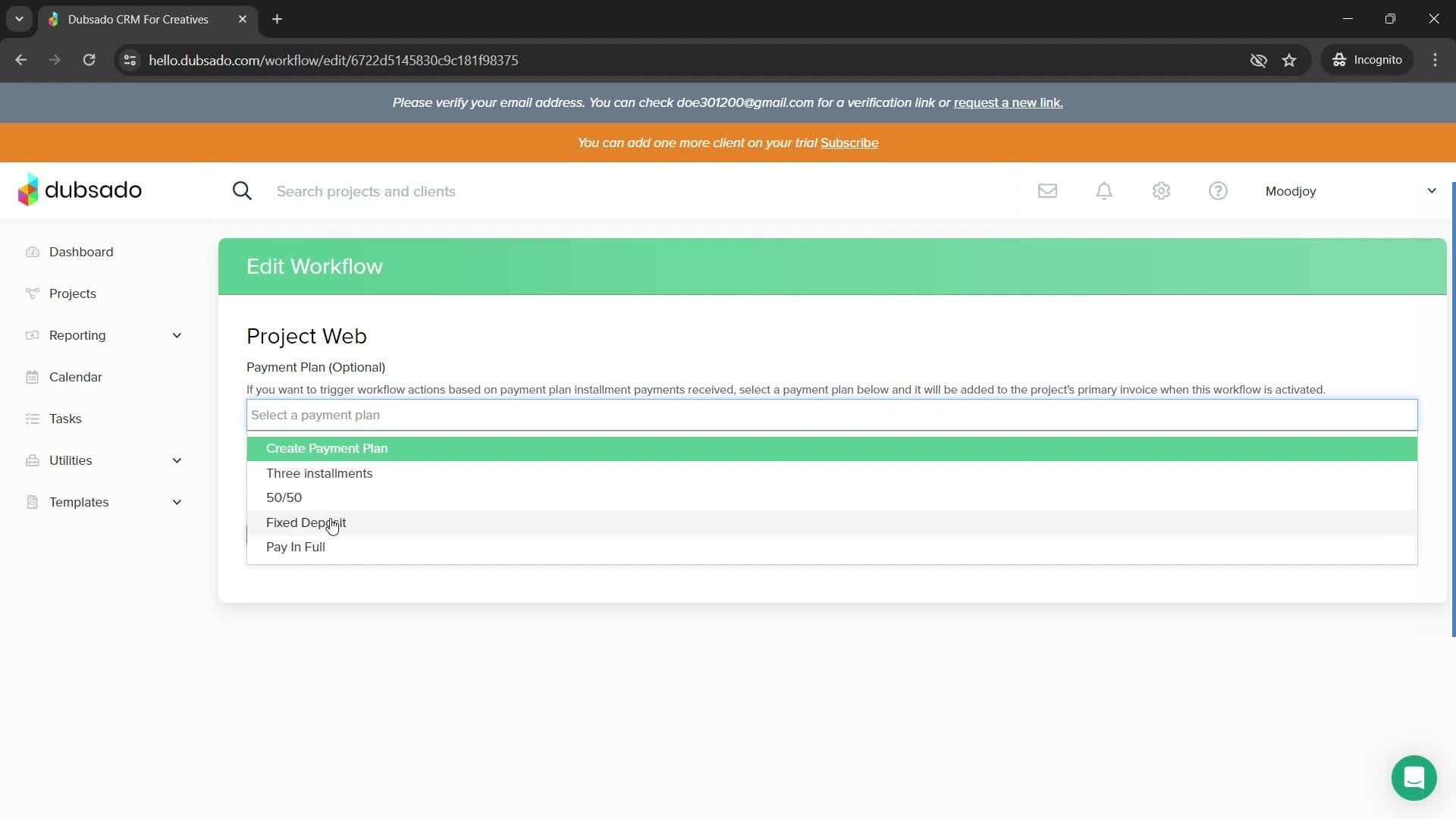The height and width of the screenshot is (819, 1456).
Task: Expand the Reporting submenu chevron
Action: tap(177, 335)
